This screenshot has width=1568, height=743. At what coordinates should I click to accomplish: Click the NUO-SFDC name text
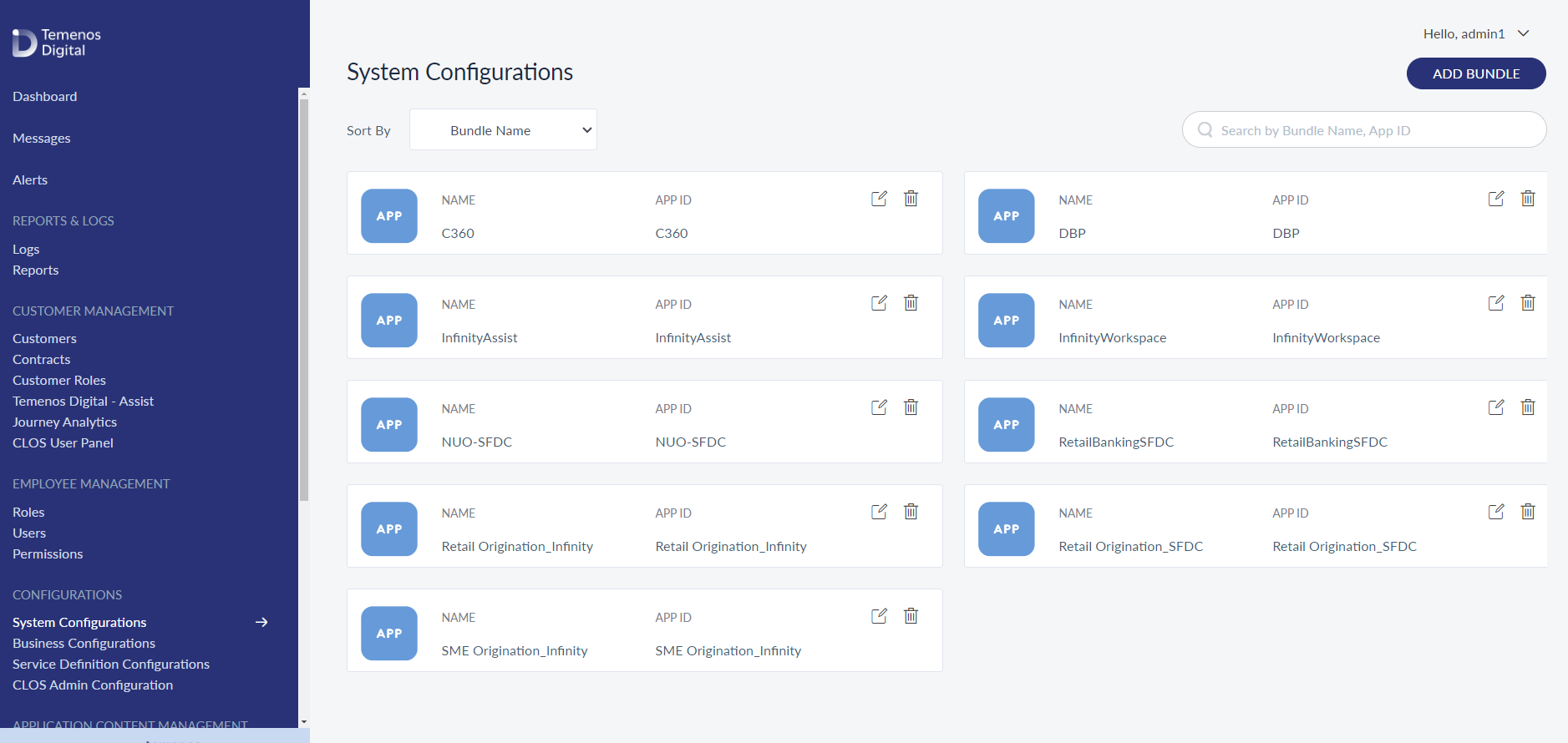coord(477,442)
